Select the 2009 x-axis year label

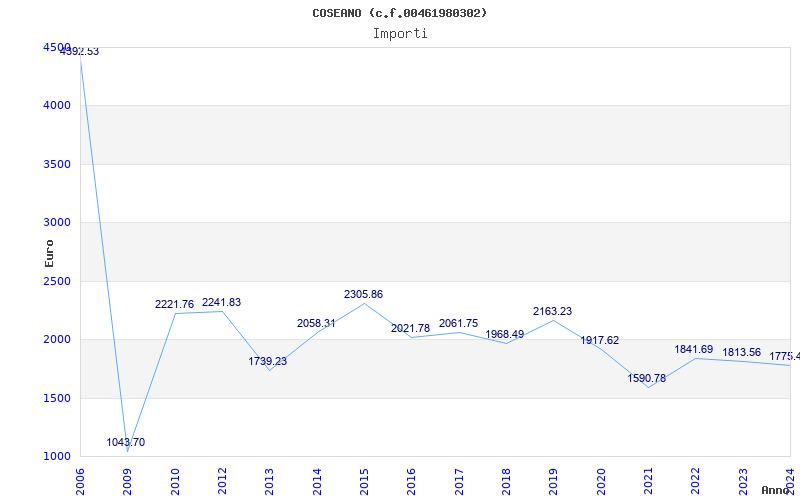click(128, 481)
